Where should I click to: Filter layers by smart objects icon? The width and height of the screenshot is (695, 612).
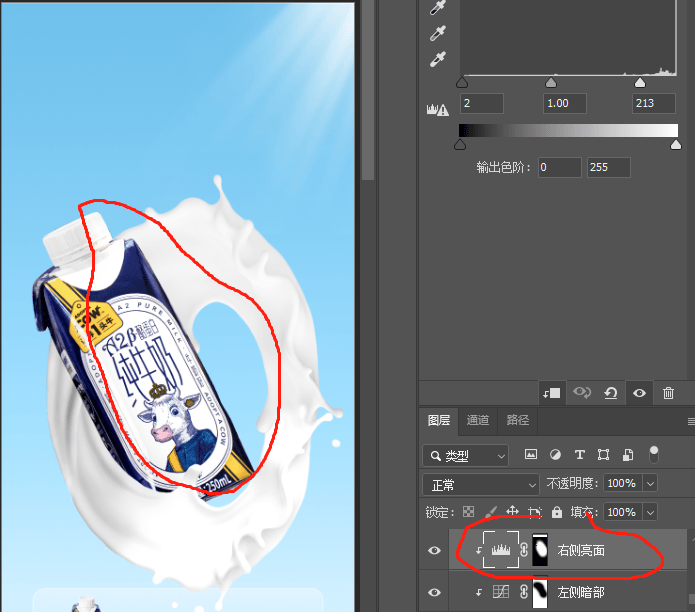click(x=628, y=454)
